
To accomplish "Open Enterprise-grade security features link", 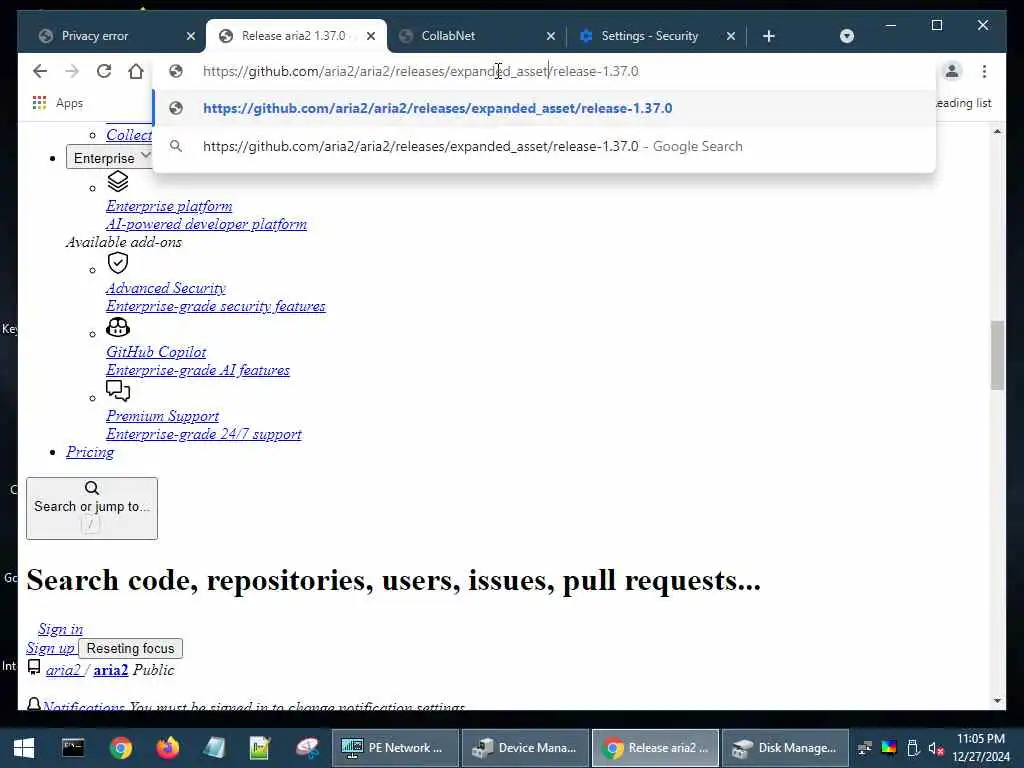I will pos(216,306).
